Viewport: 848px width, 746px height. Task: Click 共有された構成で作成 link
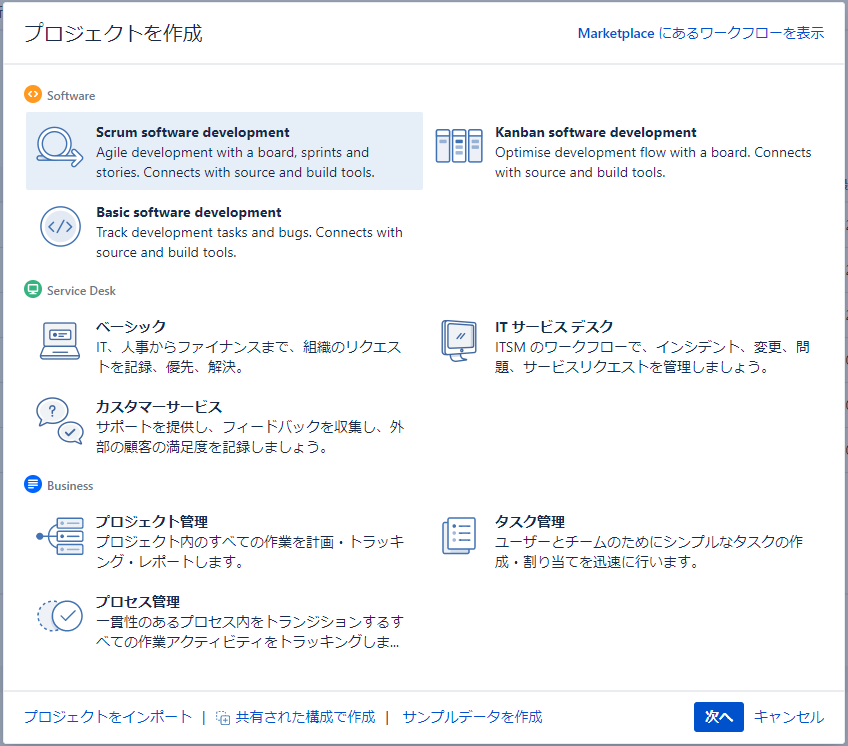[305, 717]
